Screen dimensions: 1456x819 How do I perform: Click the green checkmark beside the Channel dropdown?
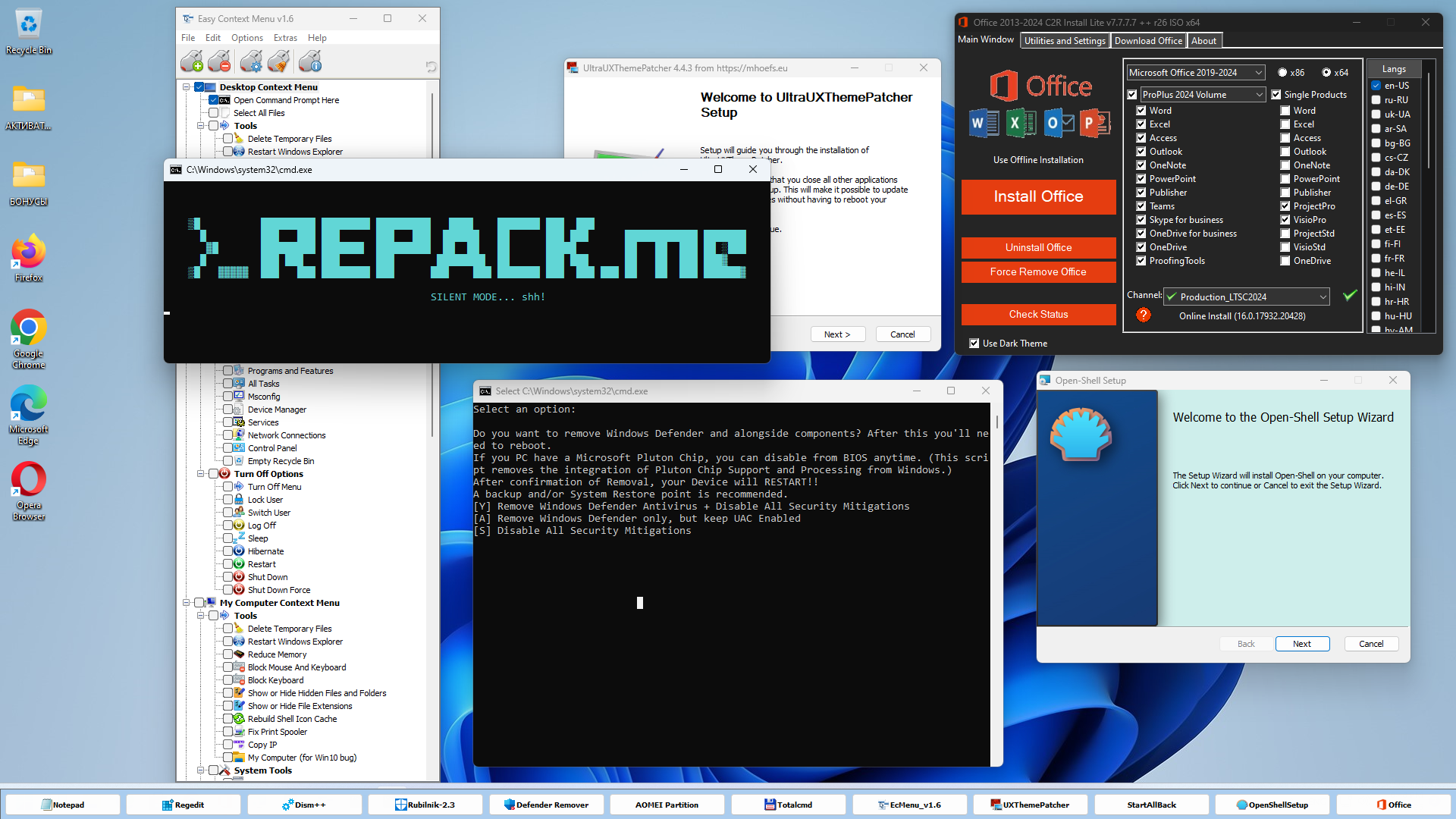[1350, 296]
